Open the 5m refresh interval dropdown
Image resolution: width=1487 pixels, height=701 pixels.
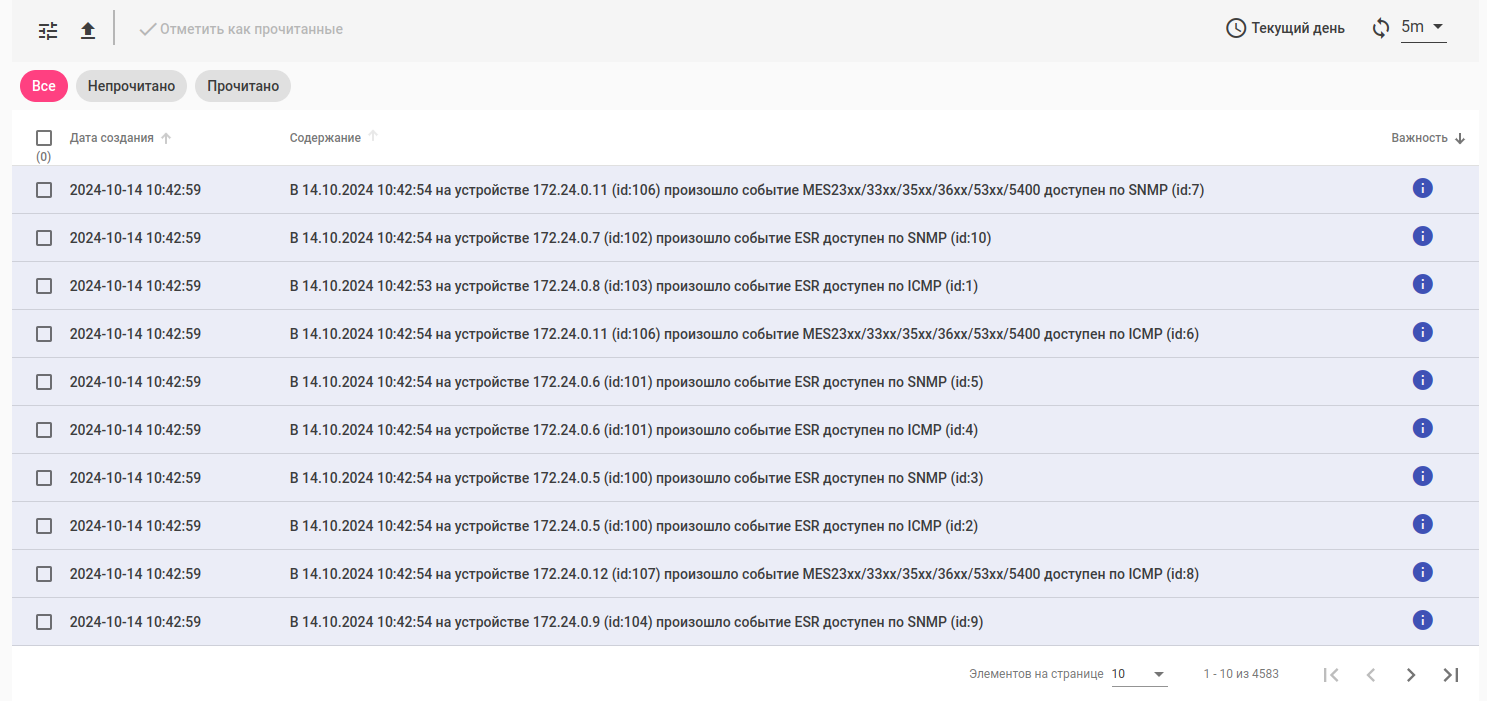click(1424, 27)
